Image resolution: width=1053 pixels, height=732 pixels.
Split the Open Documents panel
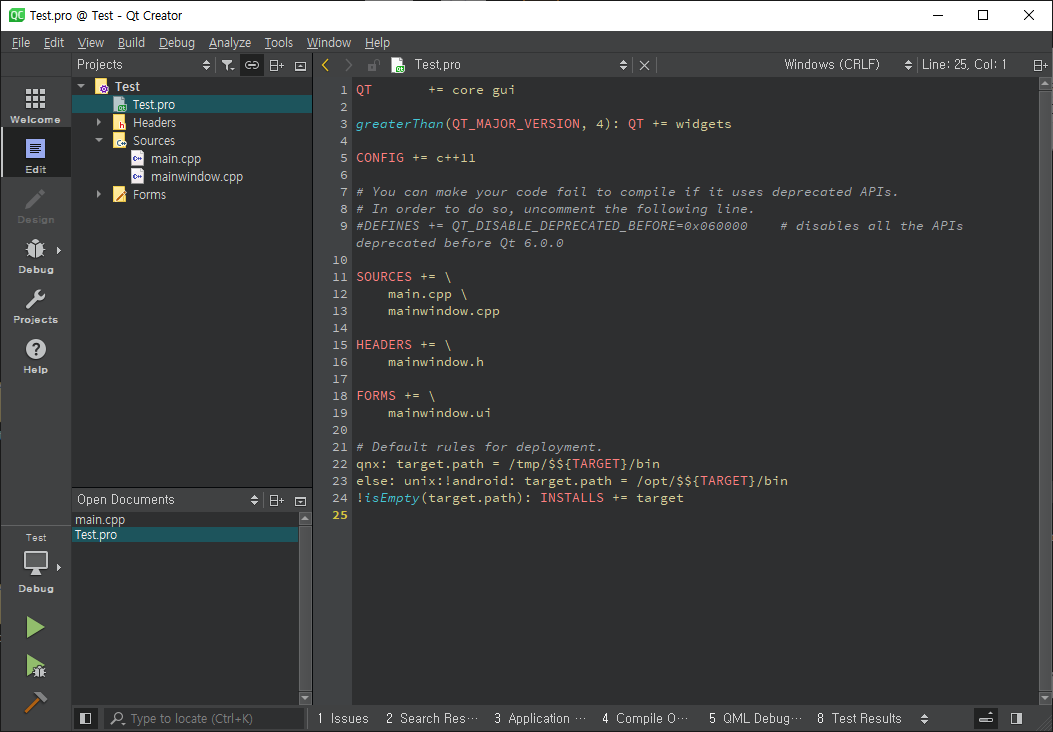277,500
